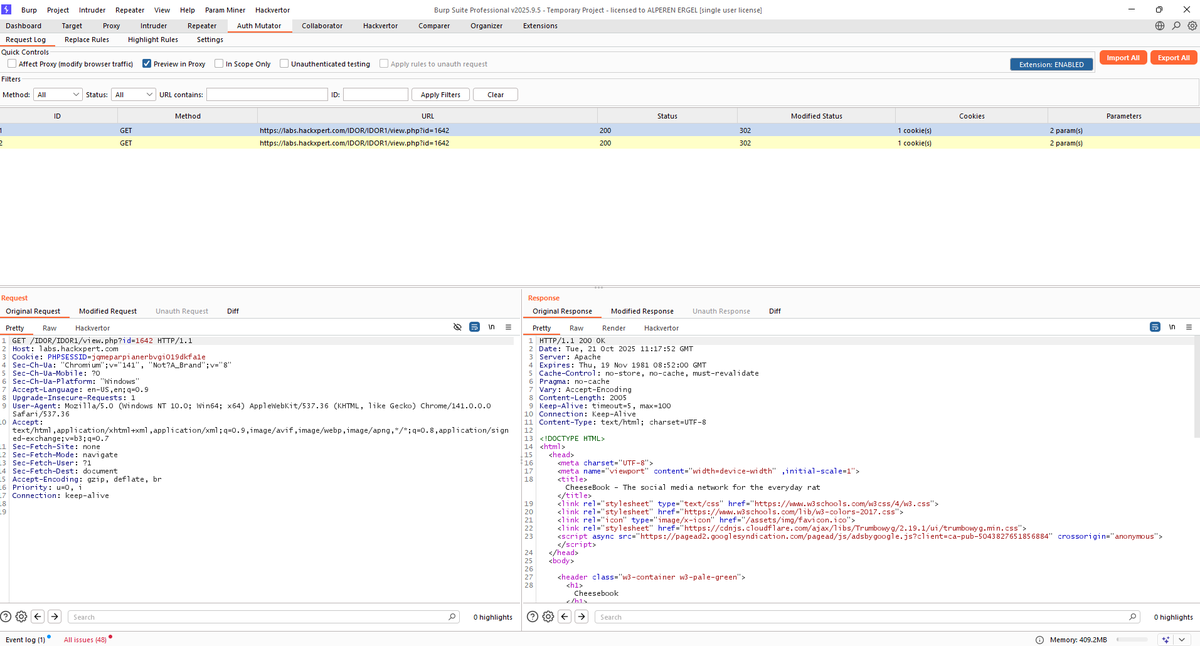Click the memory usage progress bar
Viewport: 1200px width, 646px height.
pos(1133,639)
